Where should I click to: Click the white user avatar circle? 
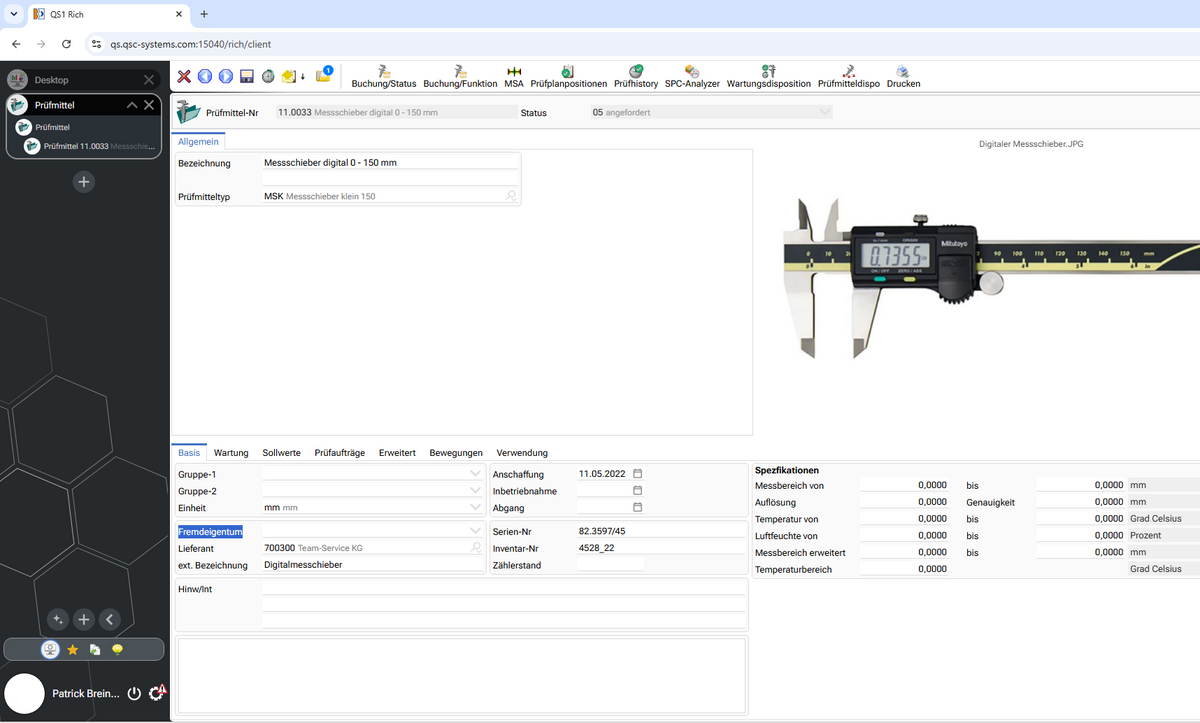25,693
